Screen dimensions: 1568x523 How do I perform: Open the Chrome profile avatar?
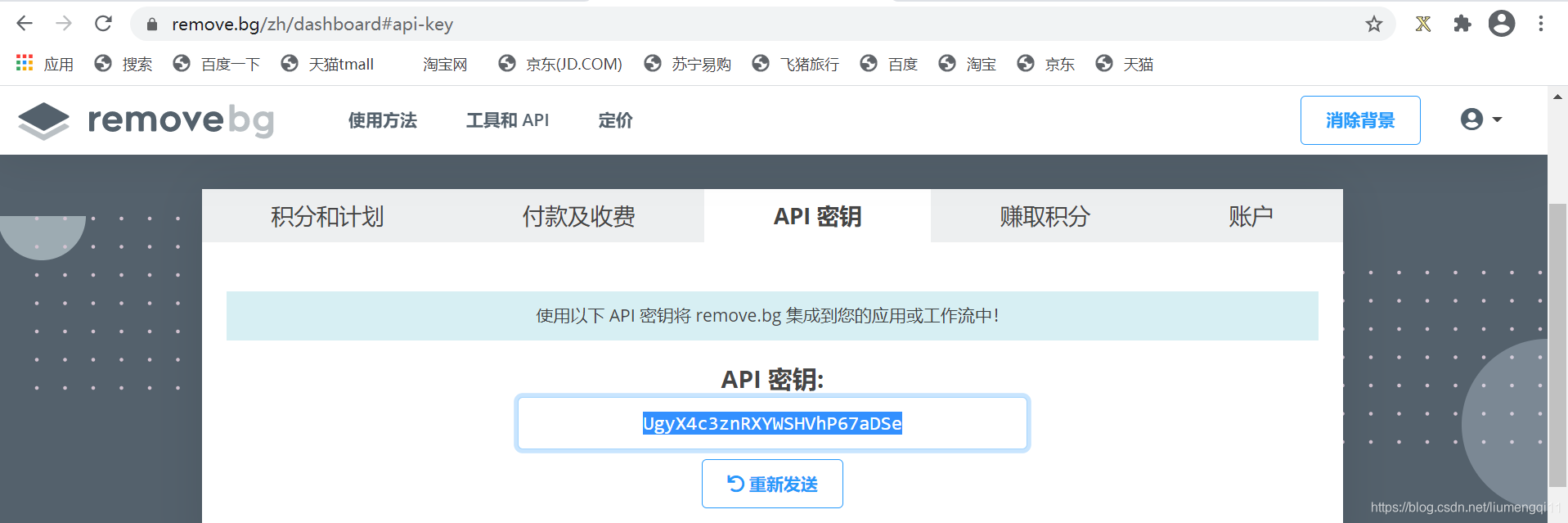pos(1502,24)
